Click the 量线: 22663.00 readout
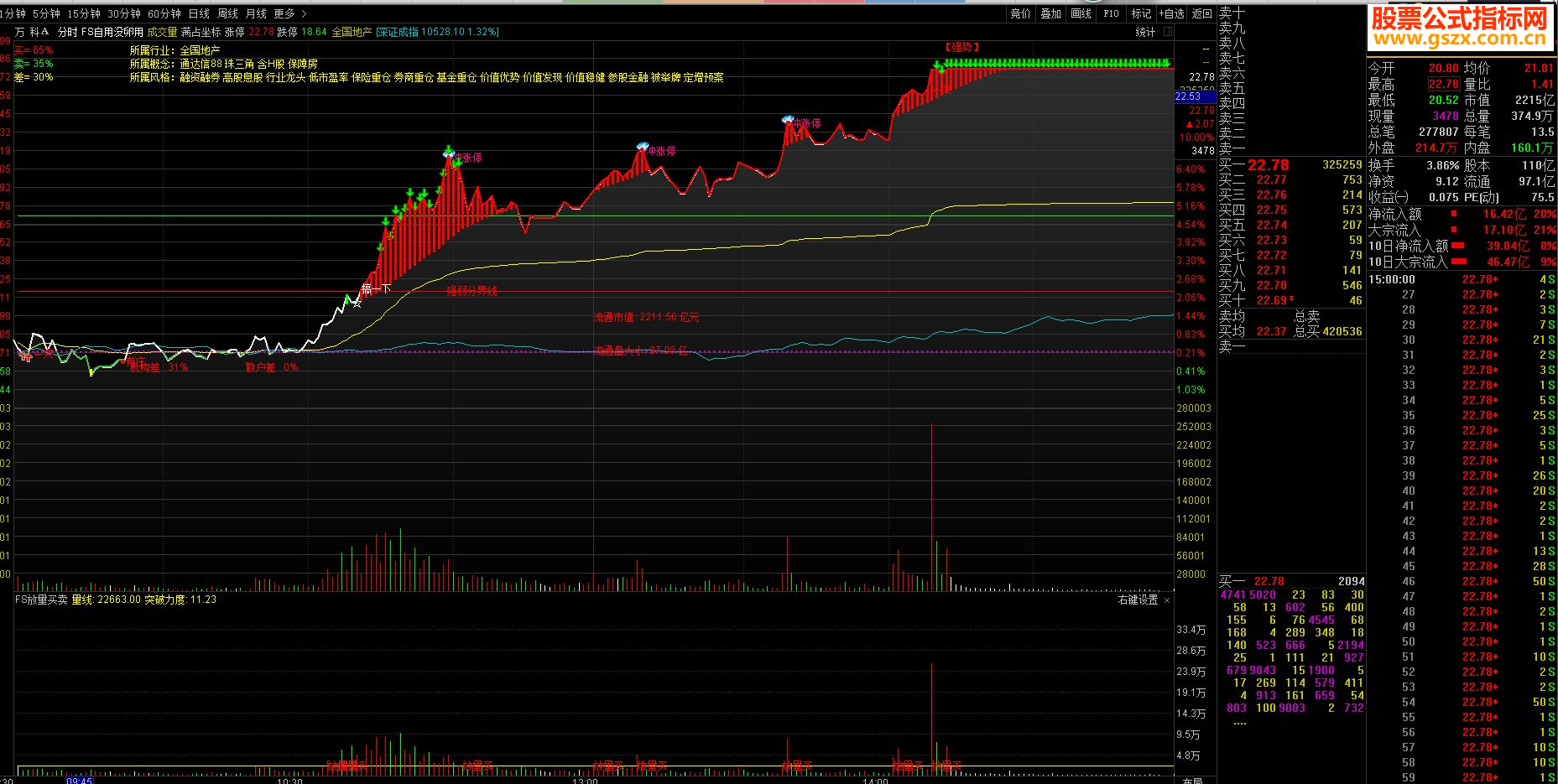This screenshot has width=1558, height=784. point(106,600)
